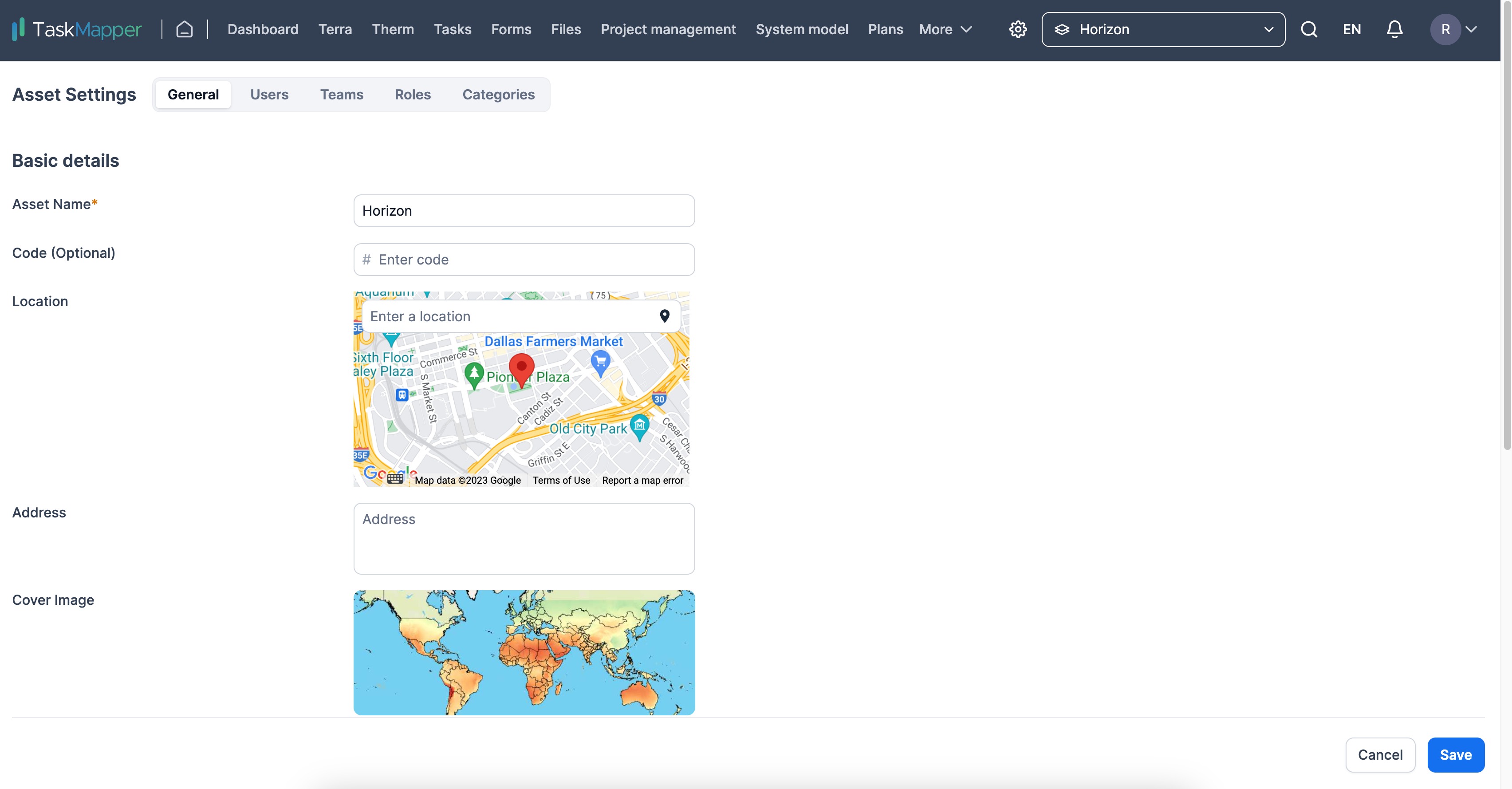The width and height of the screenshot is (1512, 789).
Task: Click the 'Asset Settings' title
Action: pos(74,95)
